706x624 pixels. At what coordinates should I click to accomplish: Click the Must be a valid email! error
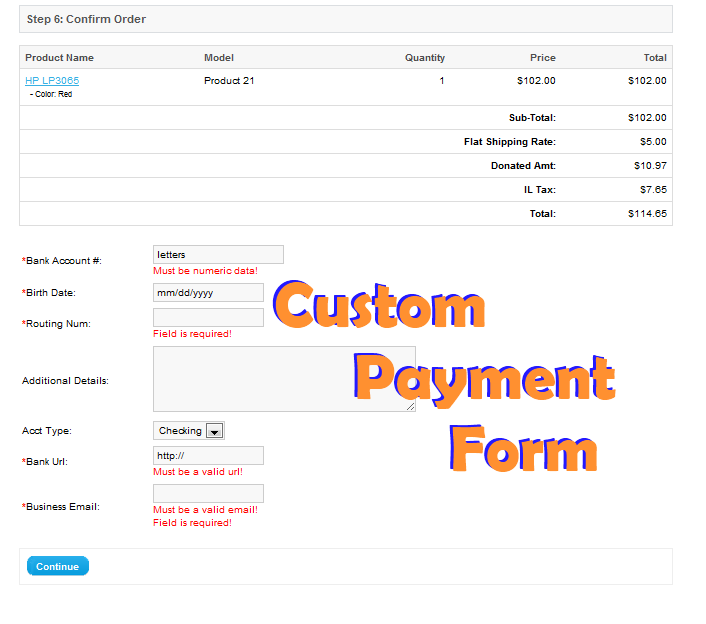tap(205, 510)
